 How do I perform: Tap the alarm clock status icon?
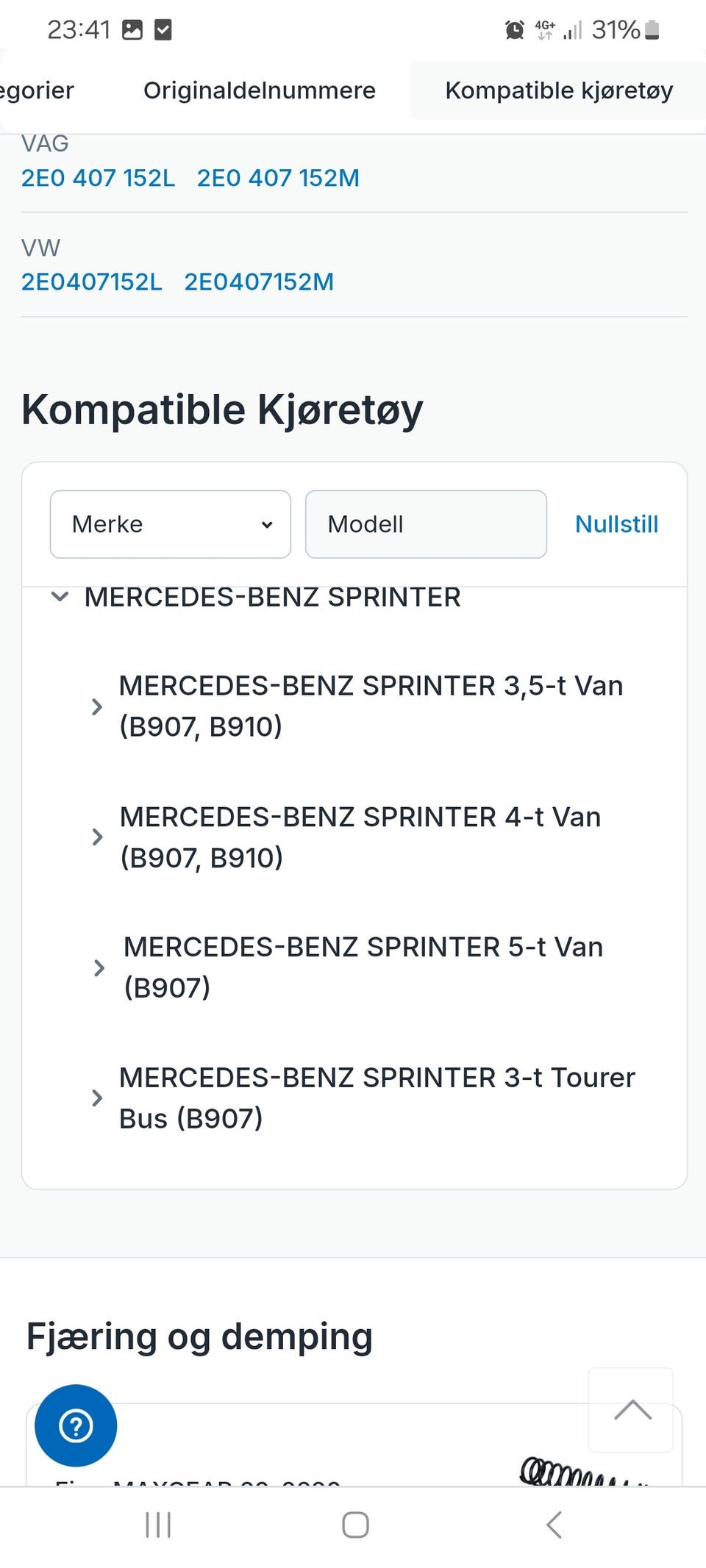[x=513, y=29]
